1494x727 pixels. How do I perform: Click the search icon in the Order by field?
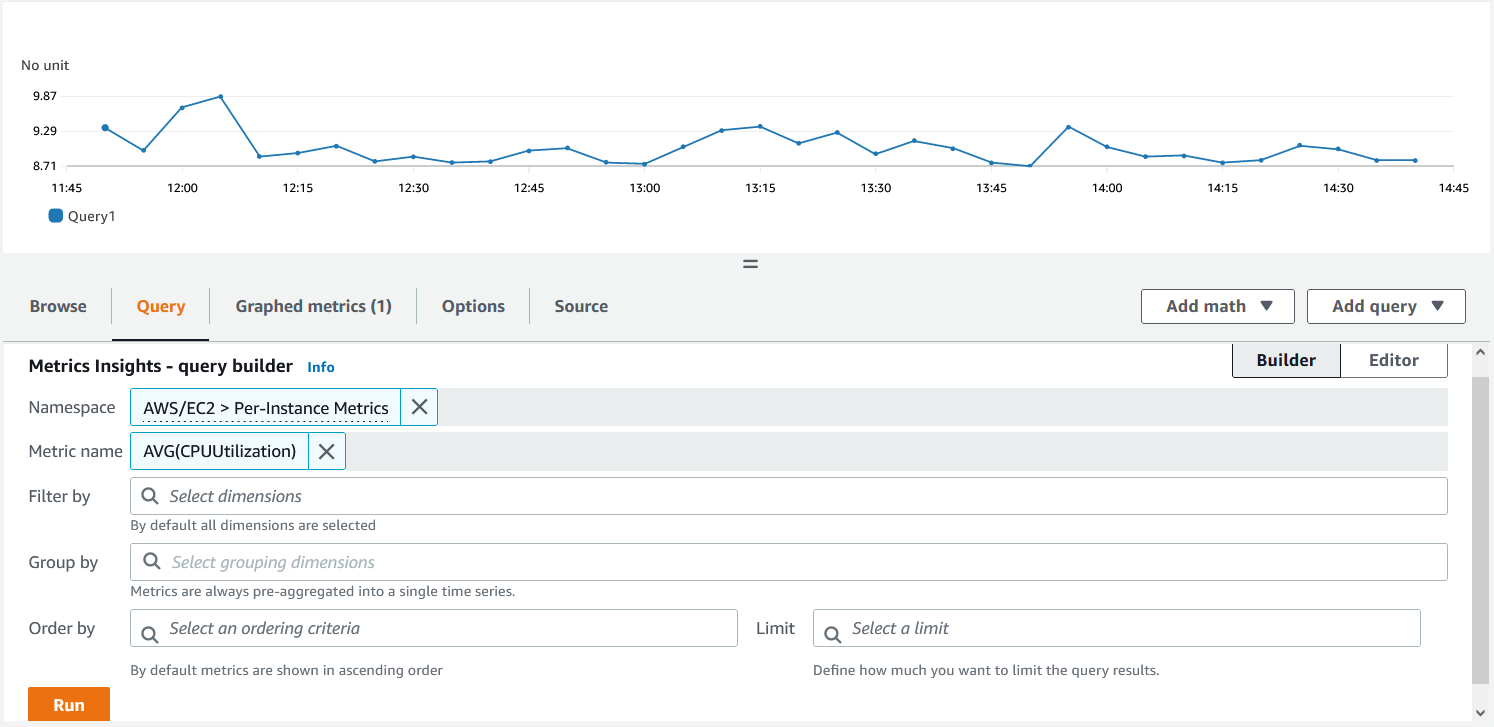point(150,628)
